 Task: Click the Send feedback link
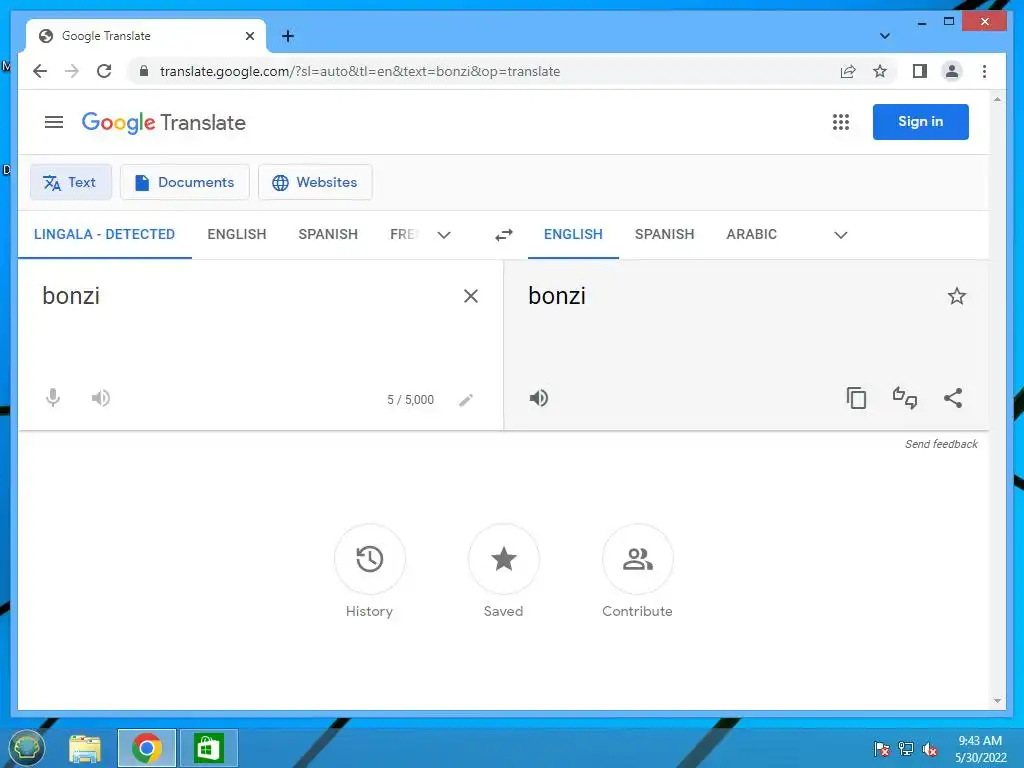click(941, 444)
